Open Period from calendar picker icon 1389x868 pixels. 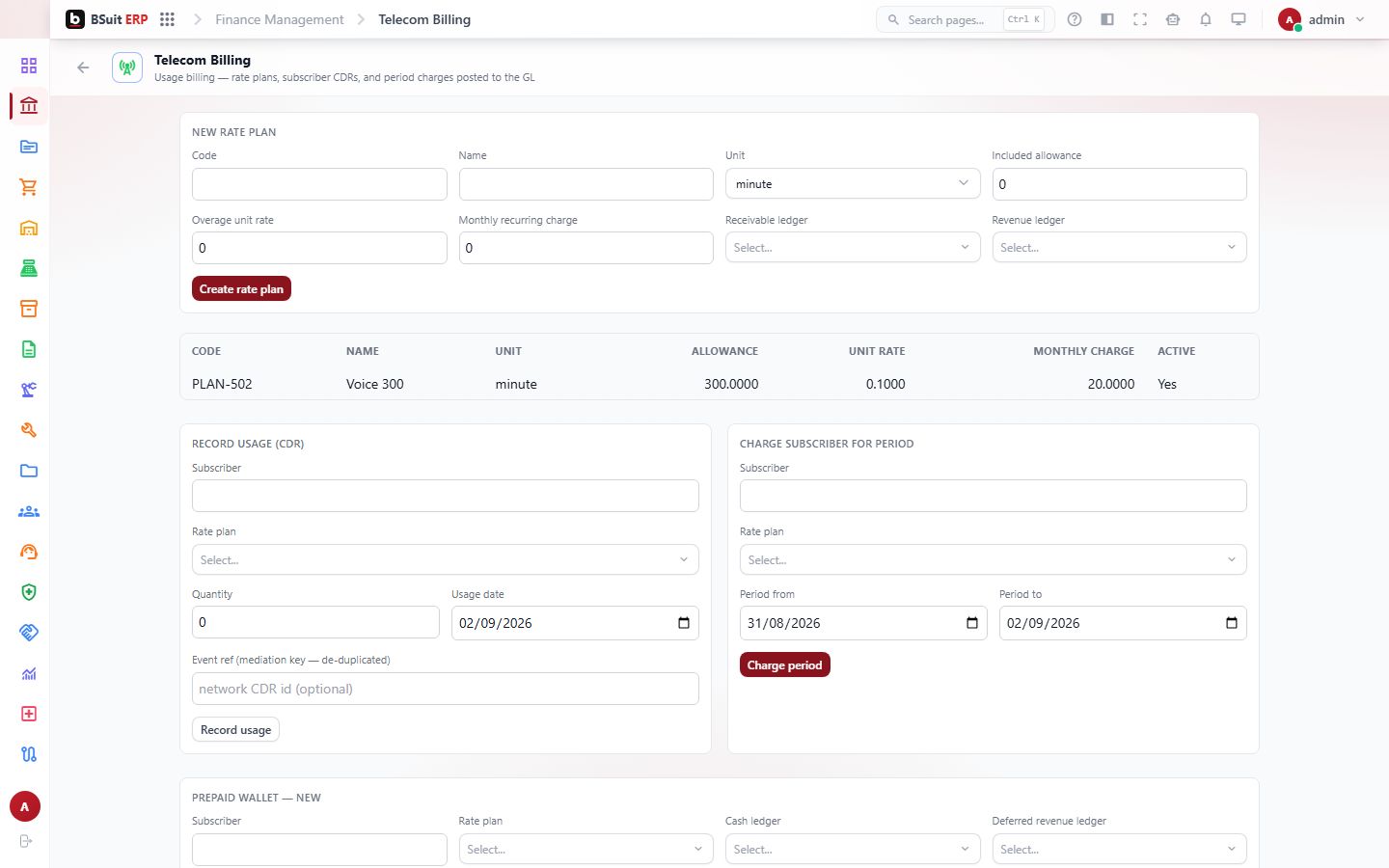click(x=972, y=623)
